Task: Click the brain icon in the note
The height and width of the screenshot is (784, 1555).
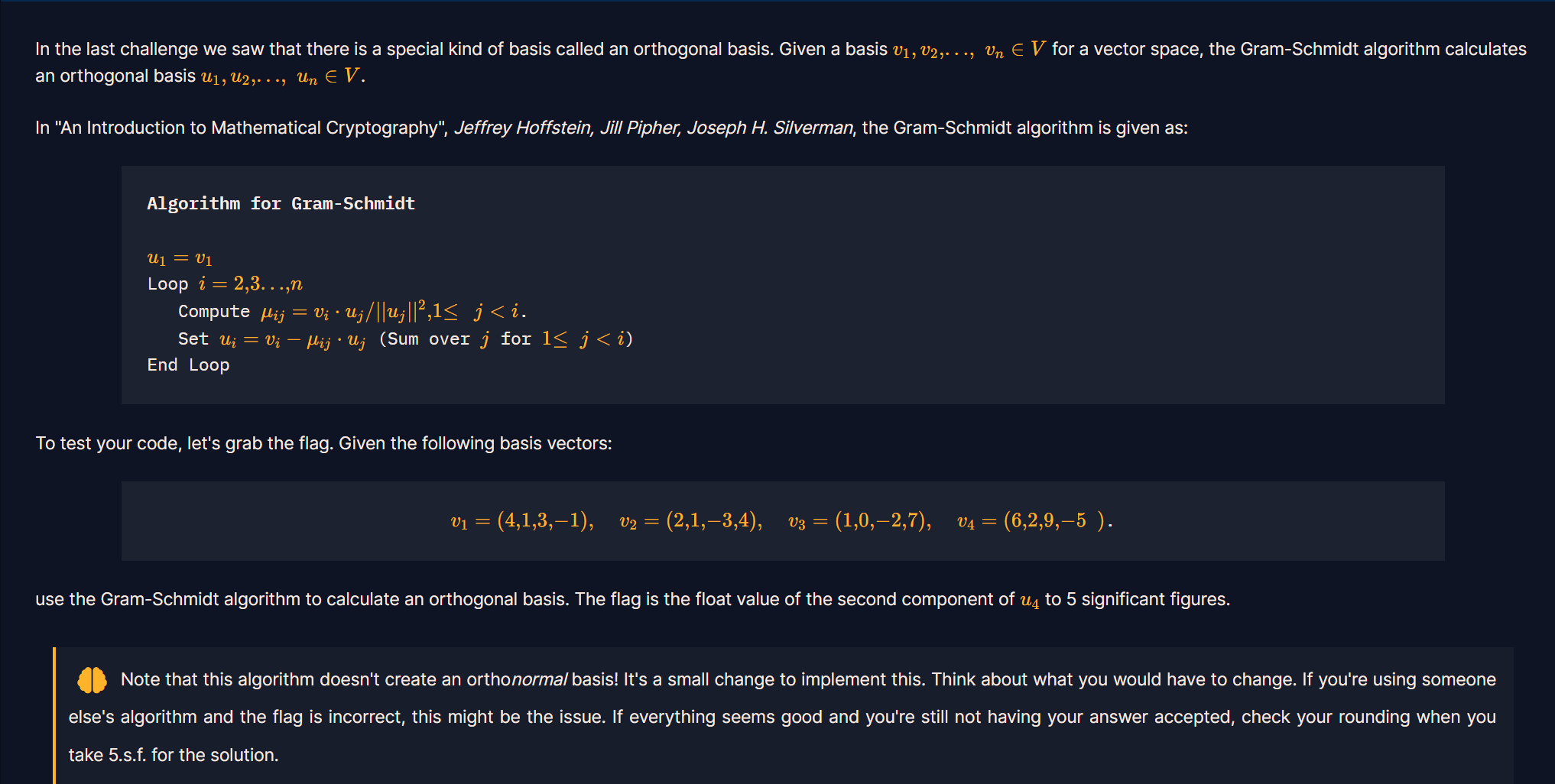Action: tap(92, 679)
